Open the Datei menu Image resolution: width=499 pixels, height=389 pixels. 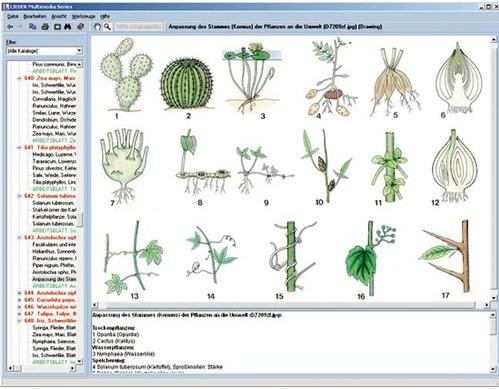(13, 16)
